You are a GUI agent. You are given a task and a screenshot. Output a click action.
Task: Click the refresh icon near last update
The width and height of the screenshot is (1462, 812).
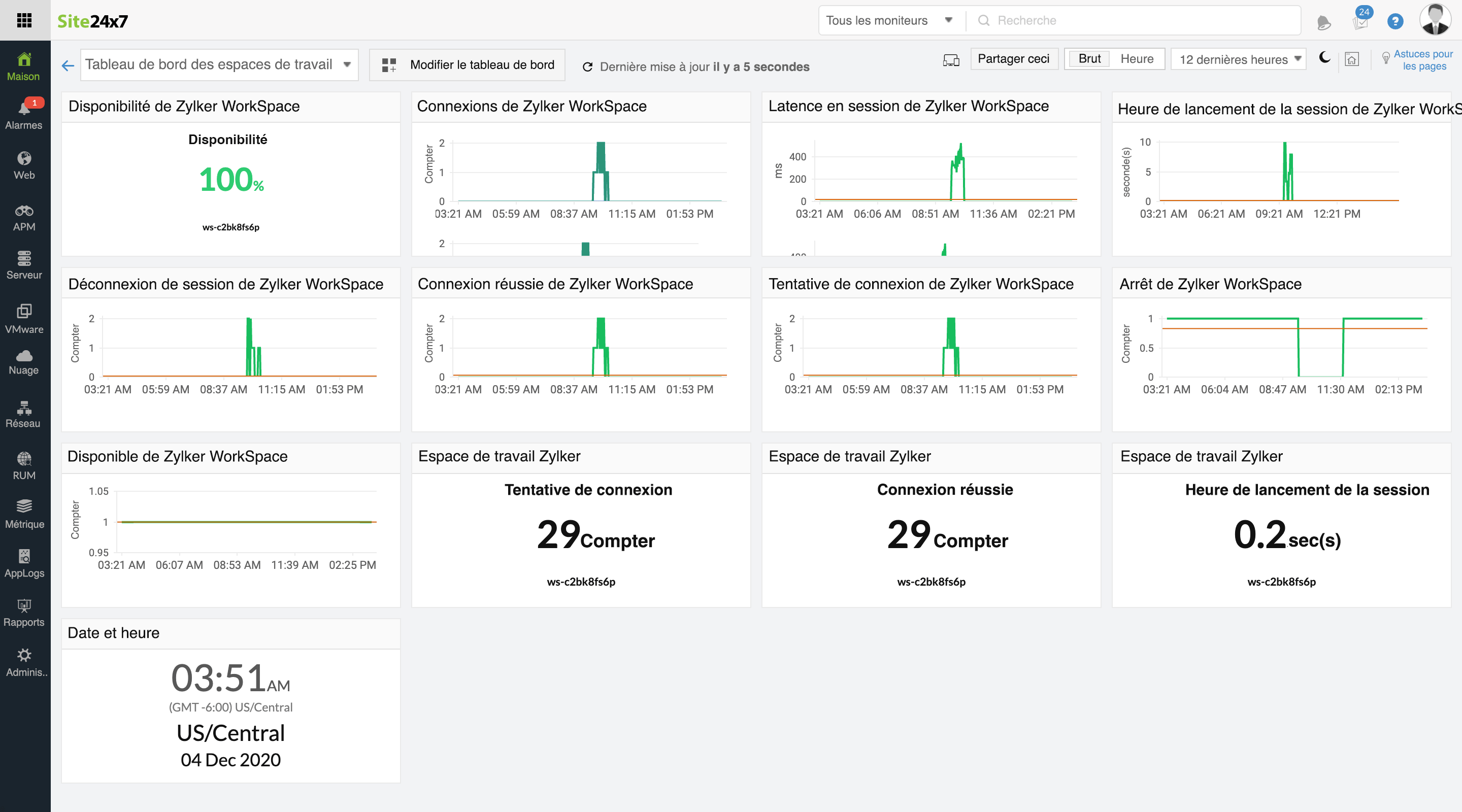click(x=587, y=67)
